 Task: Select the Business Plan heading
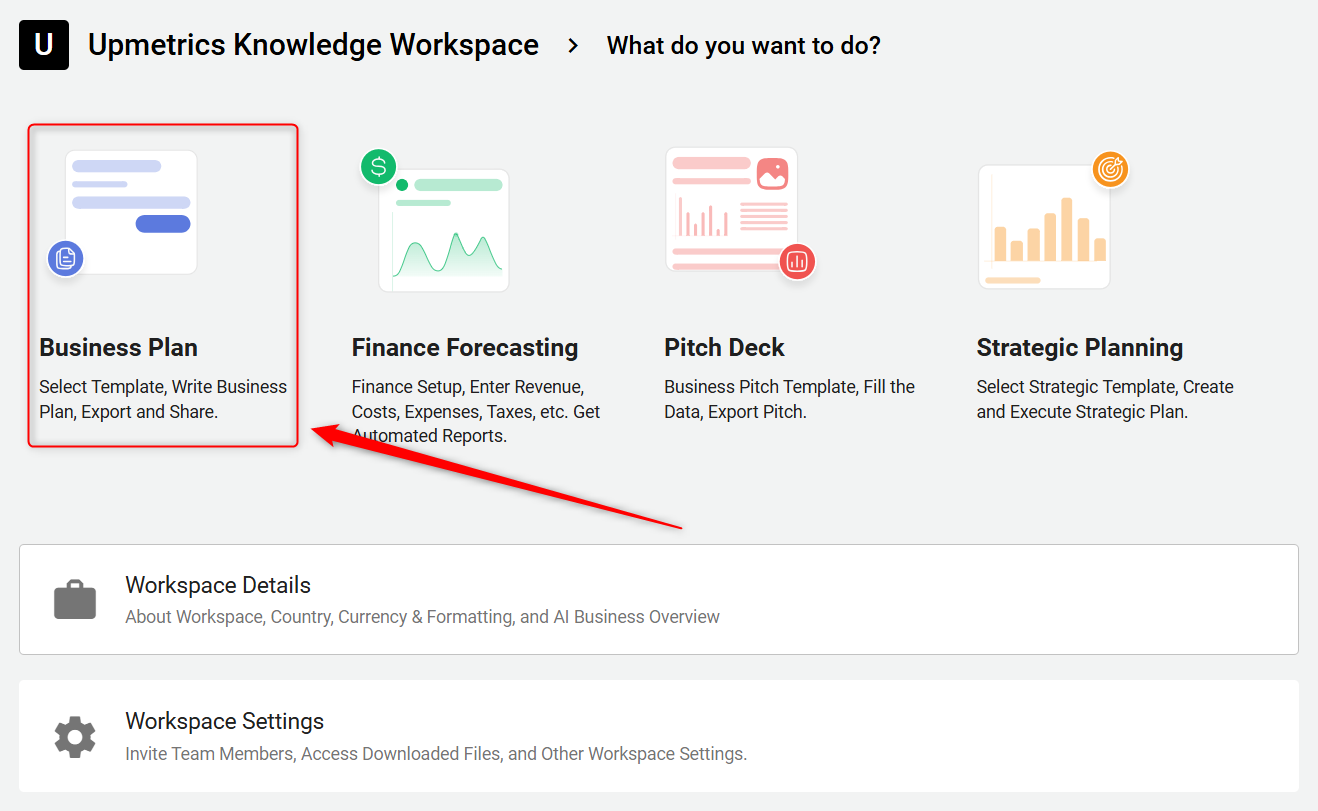(118, 347)
